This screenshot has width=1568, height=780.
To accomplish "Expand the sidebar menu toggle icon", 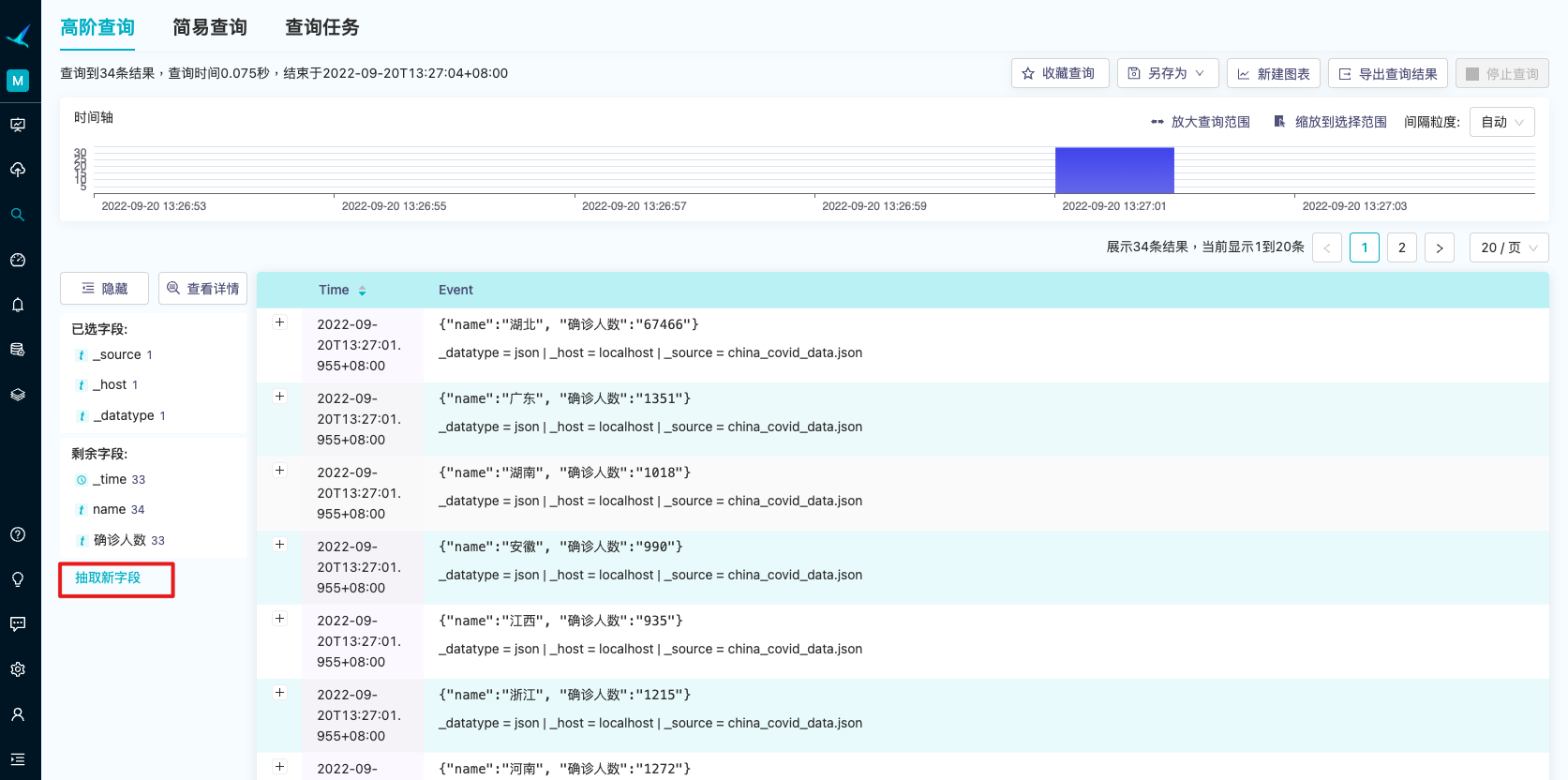I will [18, 759].
